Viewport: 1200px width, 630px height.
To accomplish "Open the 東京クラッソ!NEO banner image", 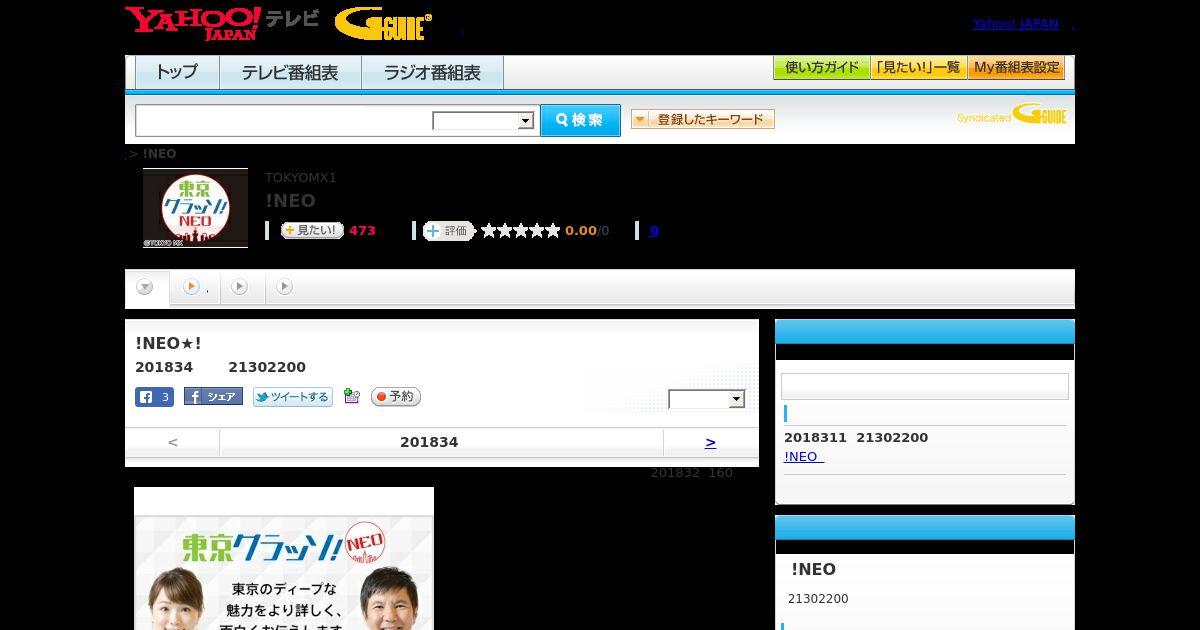I will coord(284,558).
